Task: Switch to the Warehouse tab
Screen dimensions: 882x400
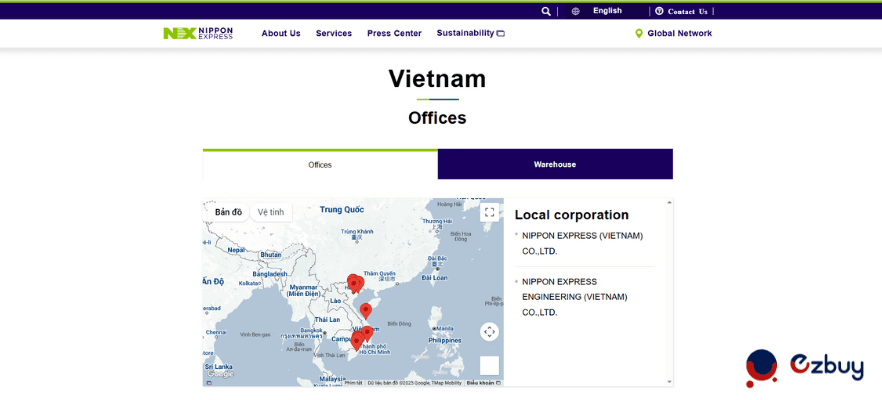Action: 555,164
